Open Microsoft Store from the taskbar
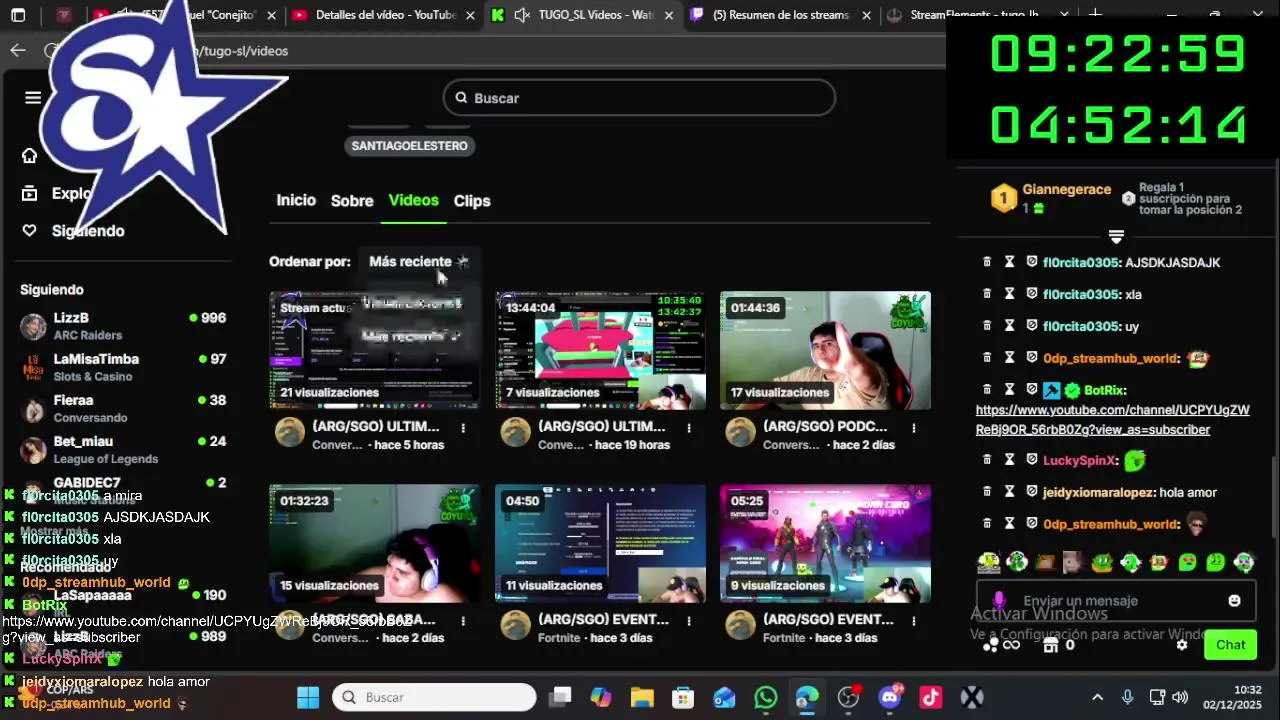 coord(683,697)
